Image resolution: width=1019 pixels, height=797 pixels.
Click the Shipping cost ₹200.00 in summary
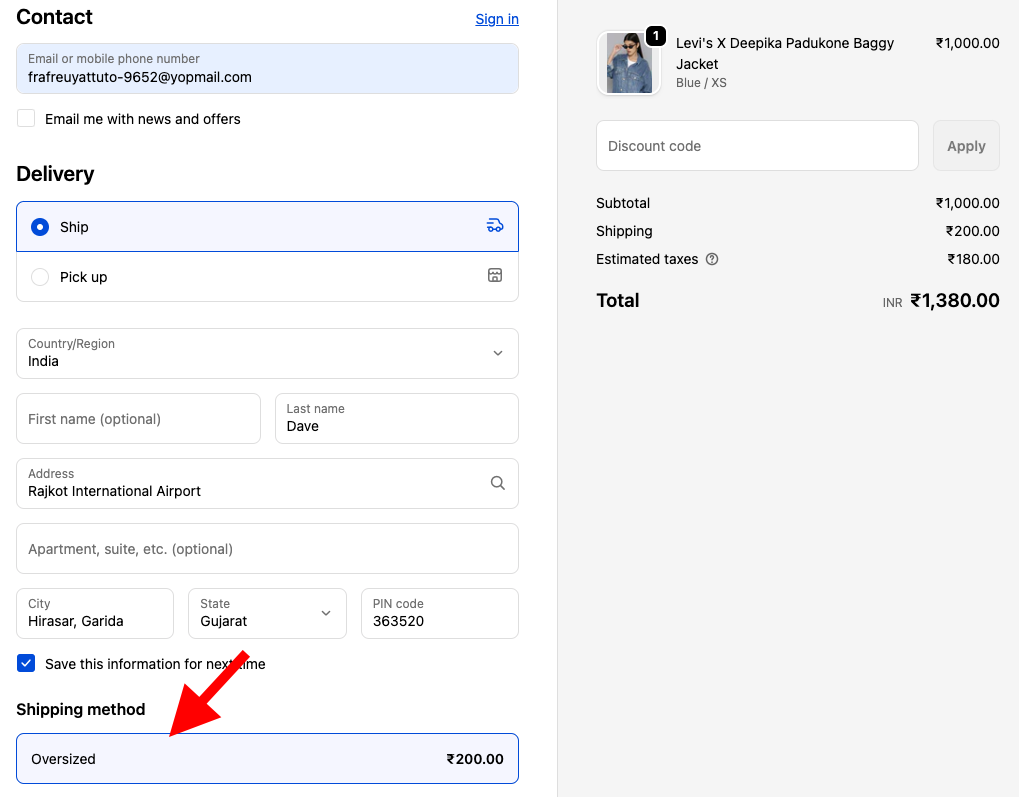(x=972, y=231)
